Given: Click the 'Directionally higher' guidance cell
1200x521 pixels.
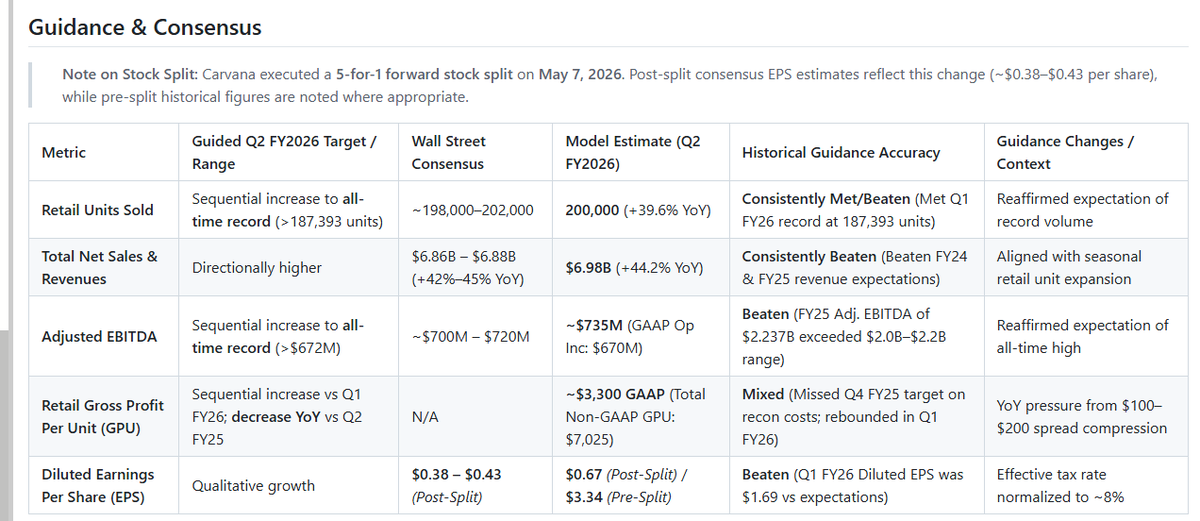Looking at the screenshot, I should coord(257,267).
